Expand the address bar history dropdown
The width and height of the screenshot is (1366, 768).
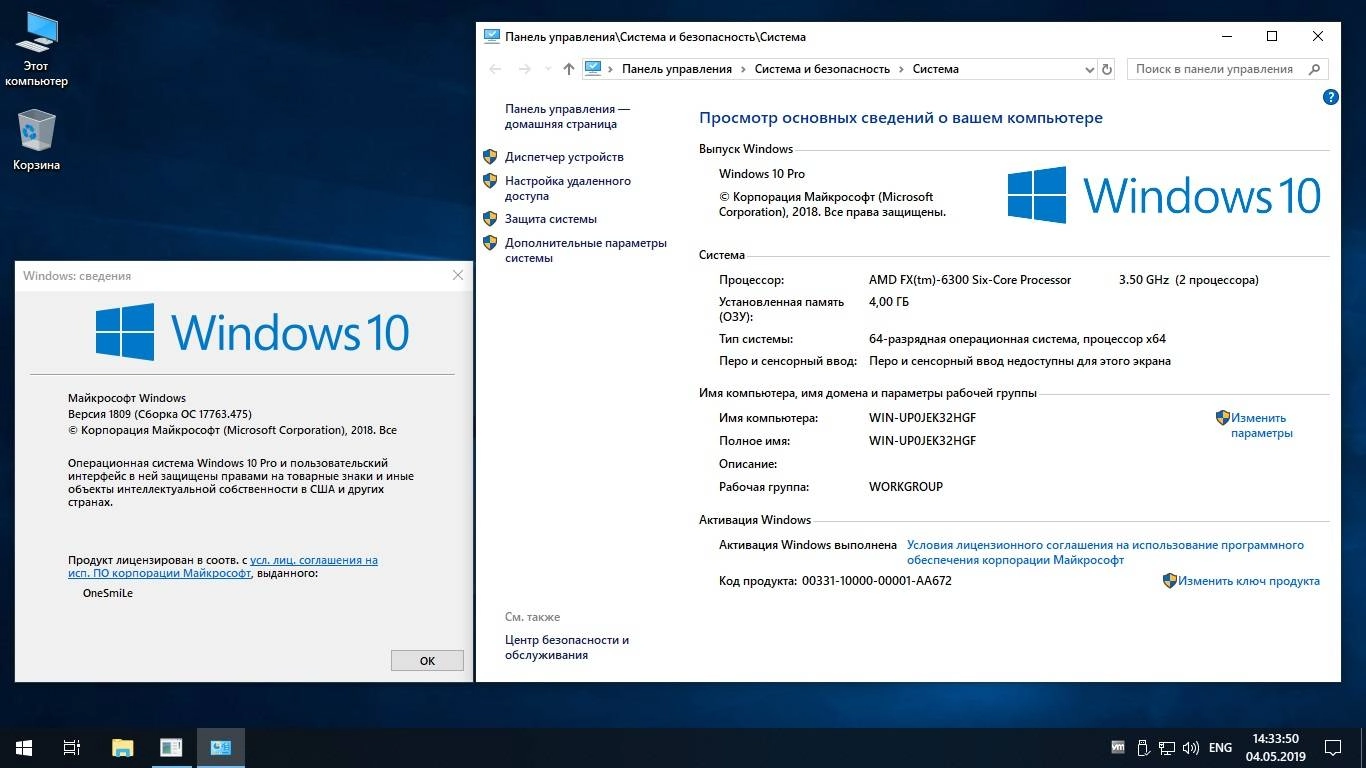[x=1090, y=69]
